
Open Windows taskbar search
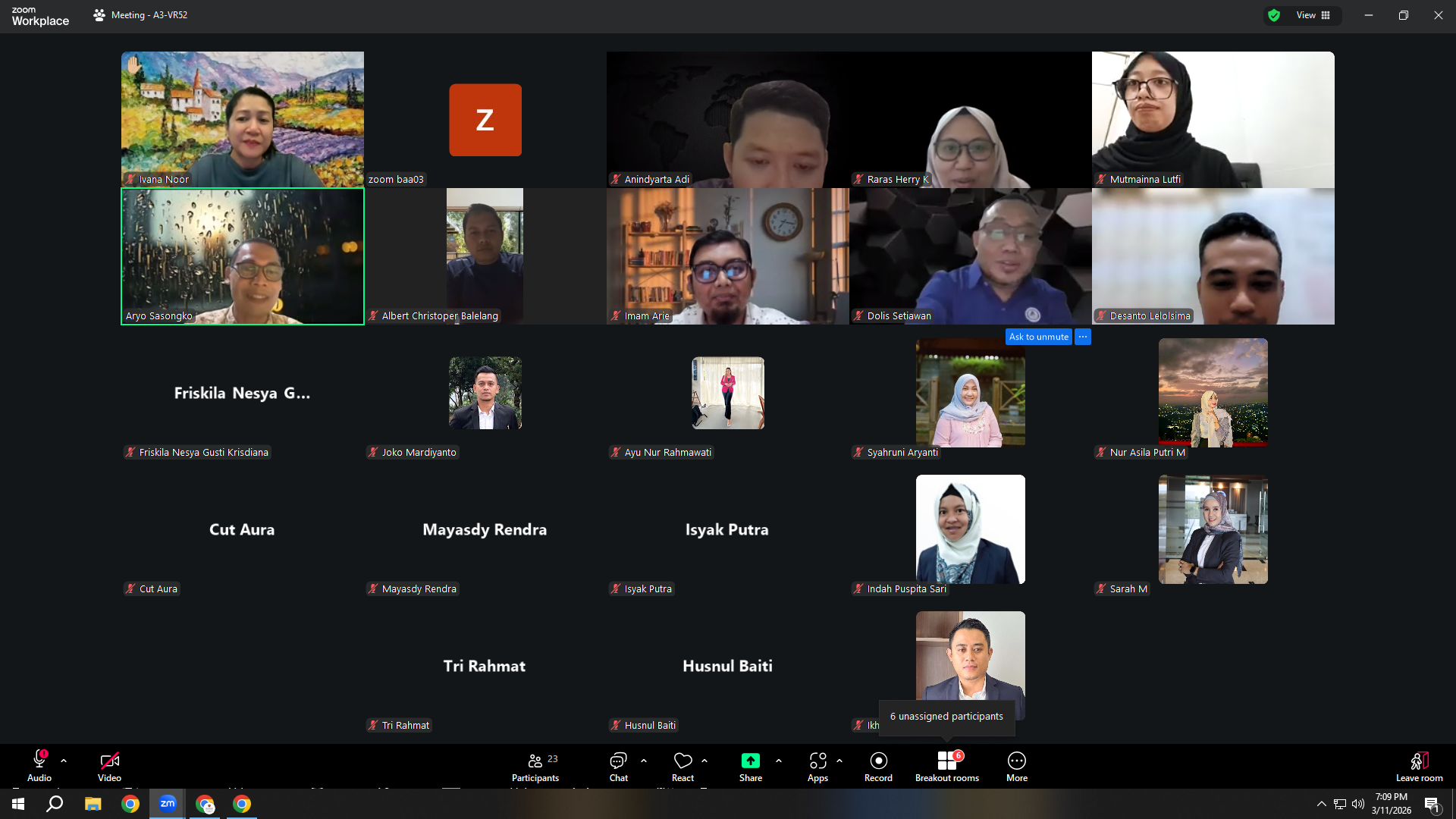[x=55, y=804]
